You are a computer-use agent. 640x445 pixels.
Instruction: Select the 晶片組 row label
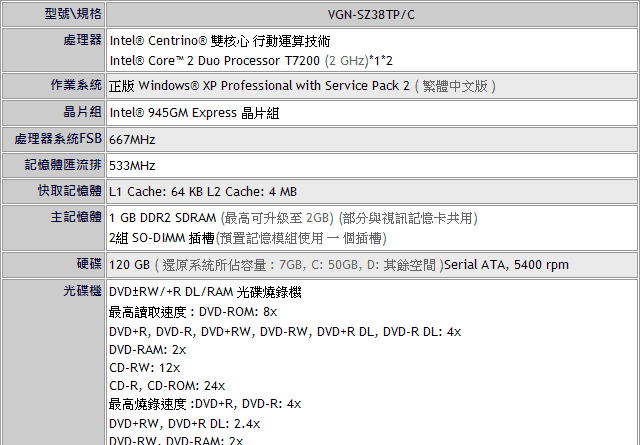[81, 112]
